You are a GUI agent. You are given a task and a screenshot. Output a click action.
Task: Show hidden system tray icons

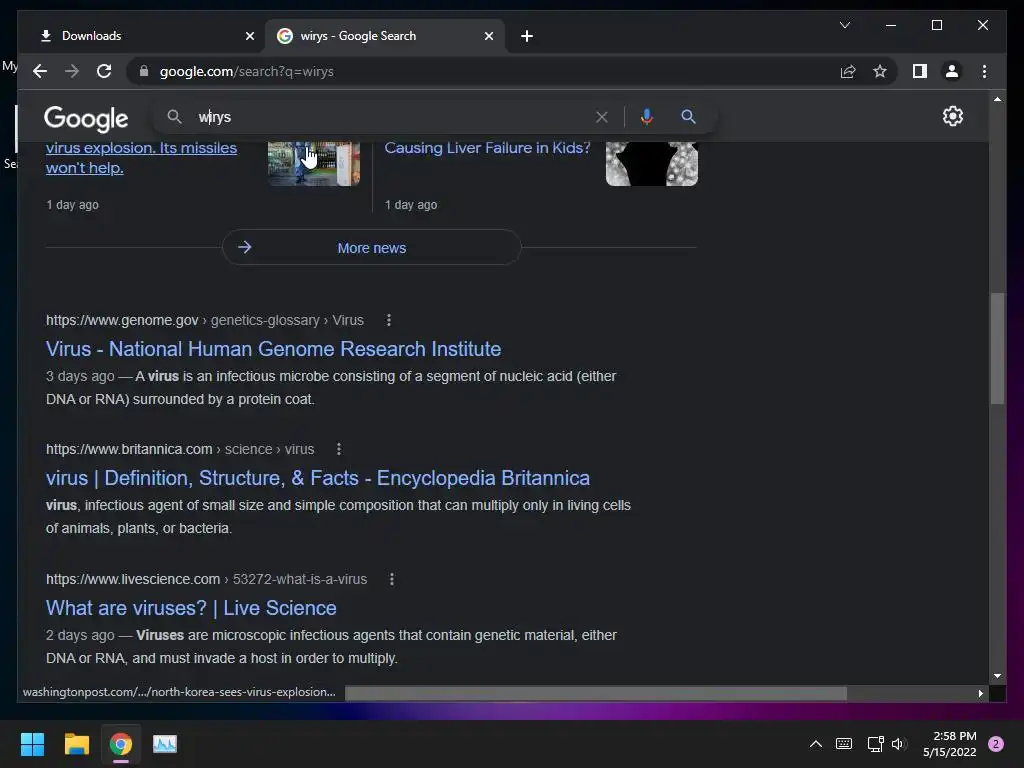click(x=816, y=744)
